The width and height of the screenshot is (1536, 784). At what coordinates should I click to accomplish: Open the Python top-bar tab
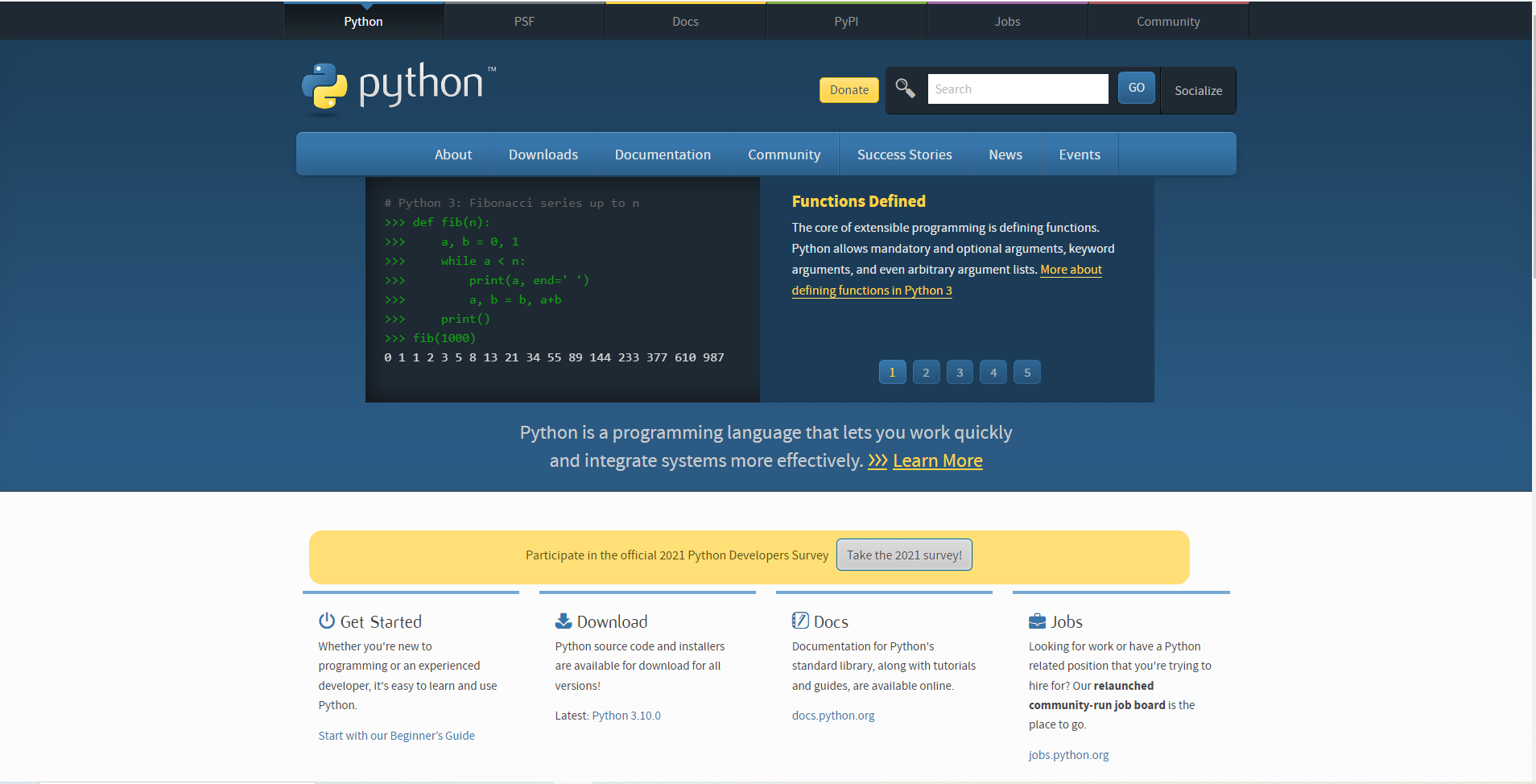pos(364,21)
